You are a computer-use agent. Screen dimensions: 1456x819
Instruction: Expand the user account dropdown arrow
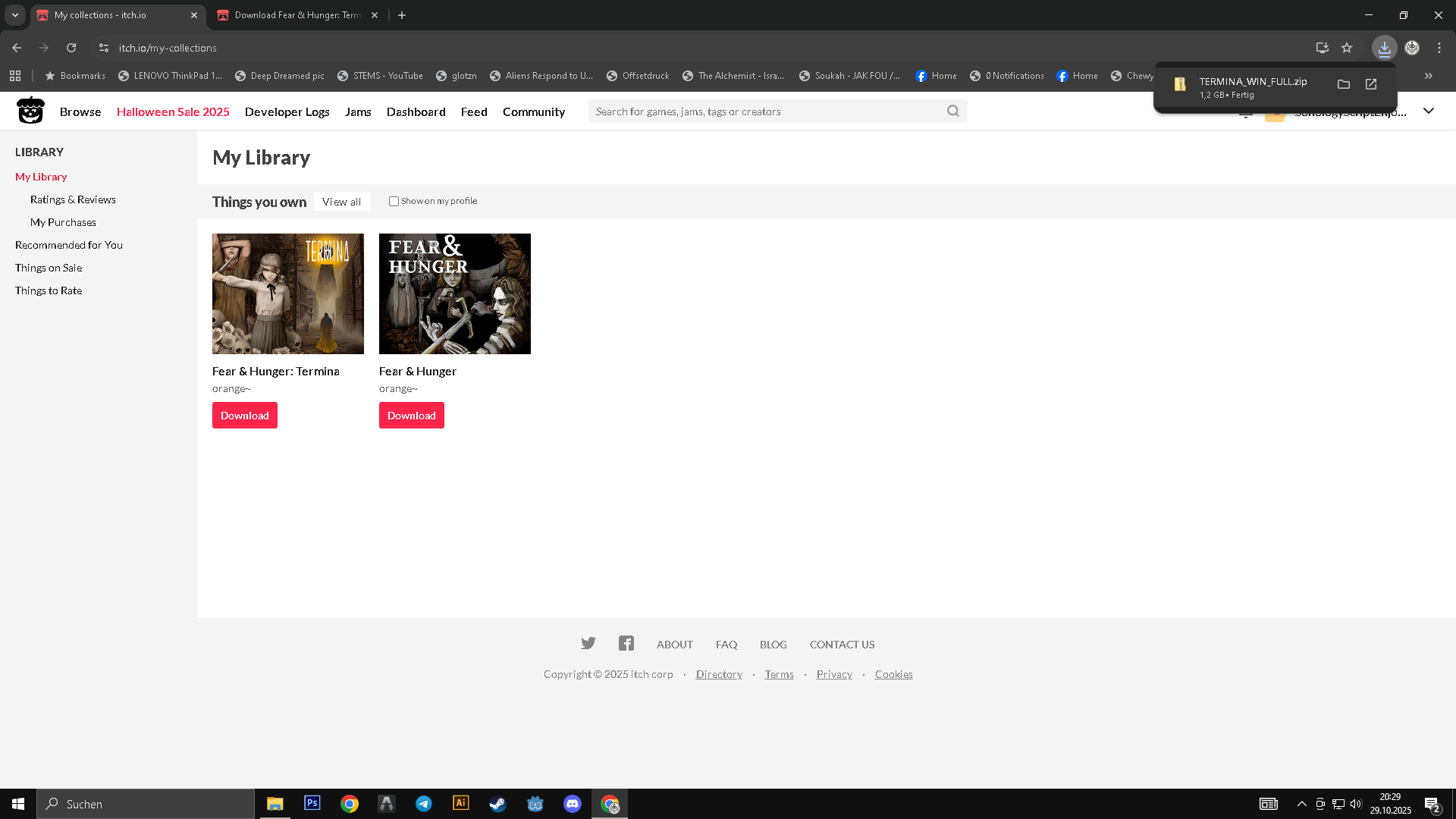pyautogui.click(x=1429, y=111)
